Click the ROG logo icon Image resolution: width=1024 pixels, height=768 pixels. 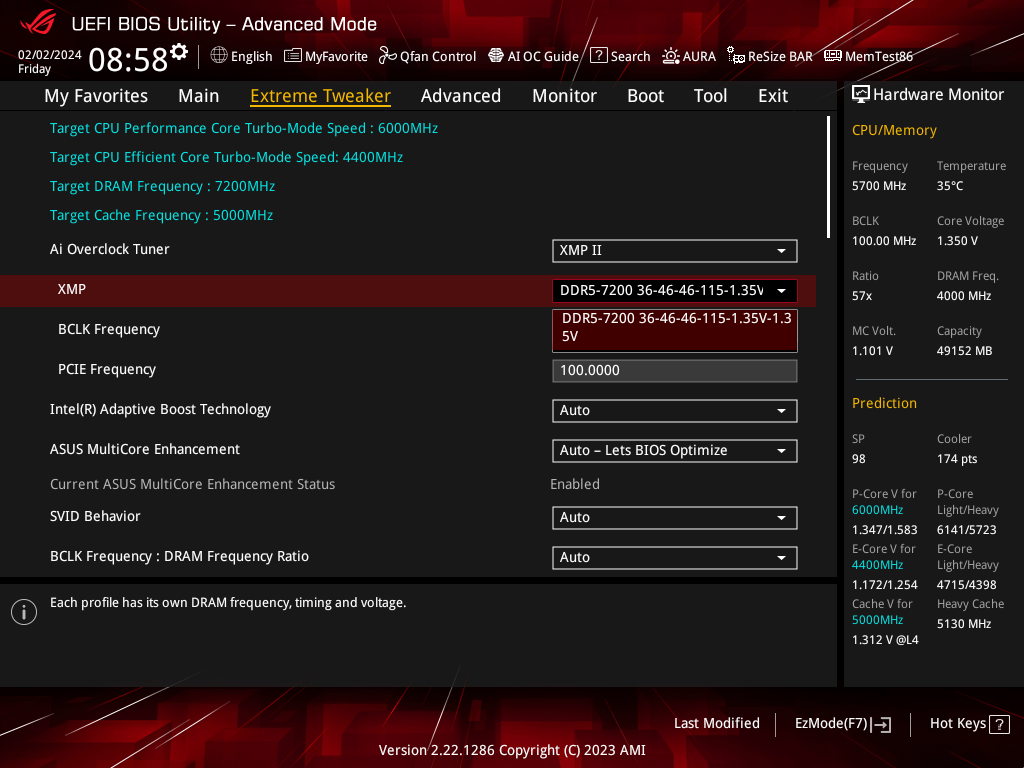point(38,24)
